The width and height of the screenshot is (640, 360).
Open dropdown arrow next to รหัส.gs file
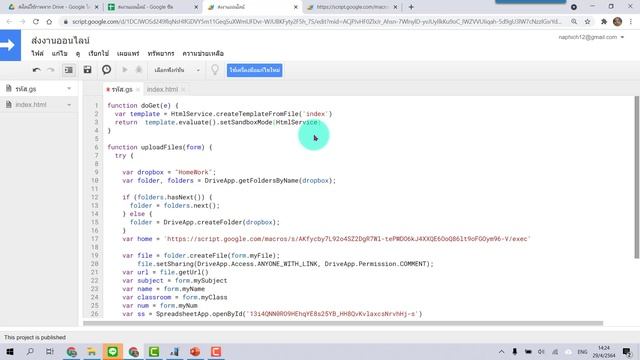point(69,89)
